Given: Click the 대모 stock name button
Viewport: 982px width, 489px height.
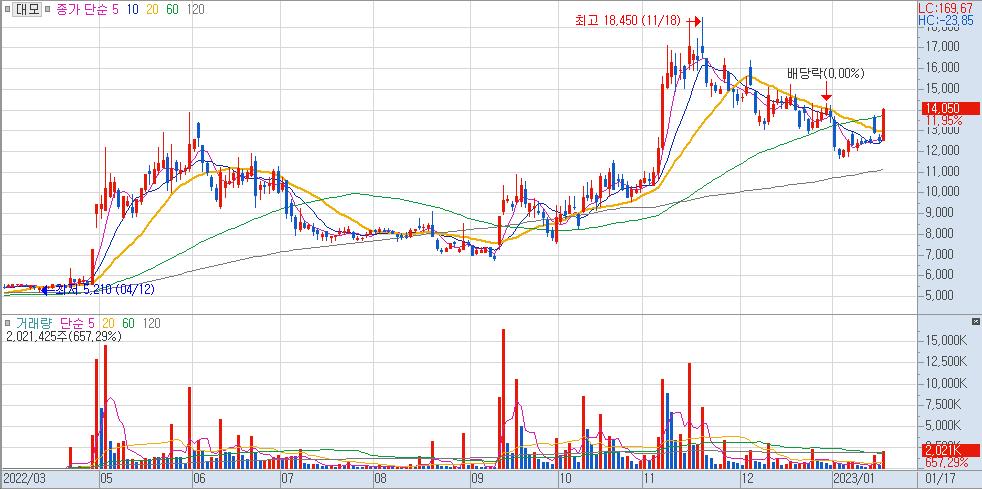Looking at the screenshot, I should [x=27, y=10].
